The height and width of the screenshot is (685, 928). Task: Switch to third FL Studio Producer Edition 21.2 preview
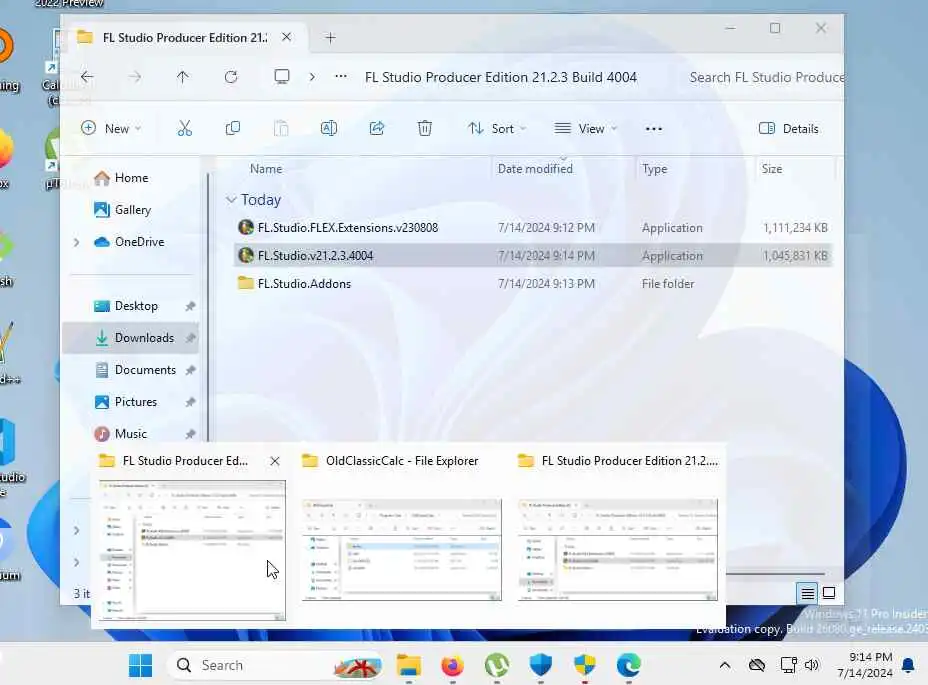(618, 549)
